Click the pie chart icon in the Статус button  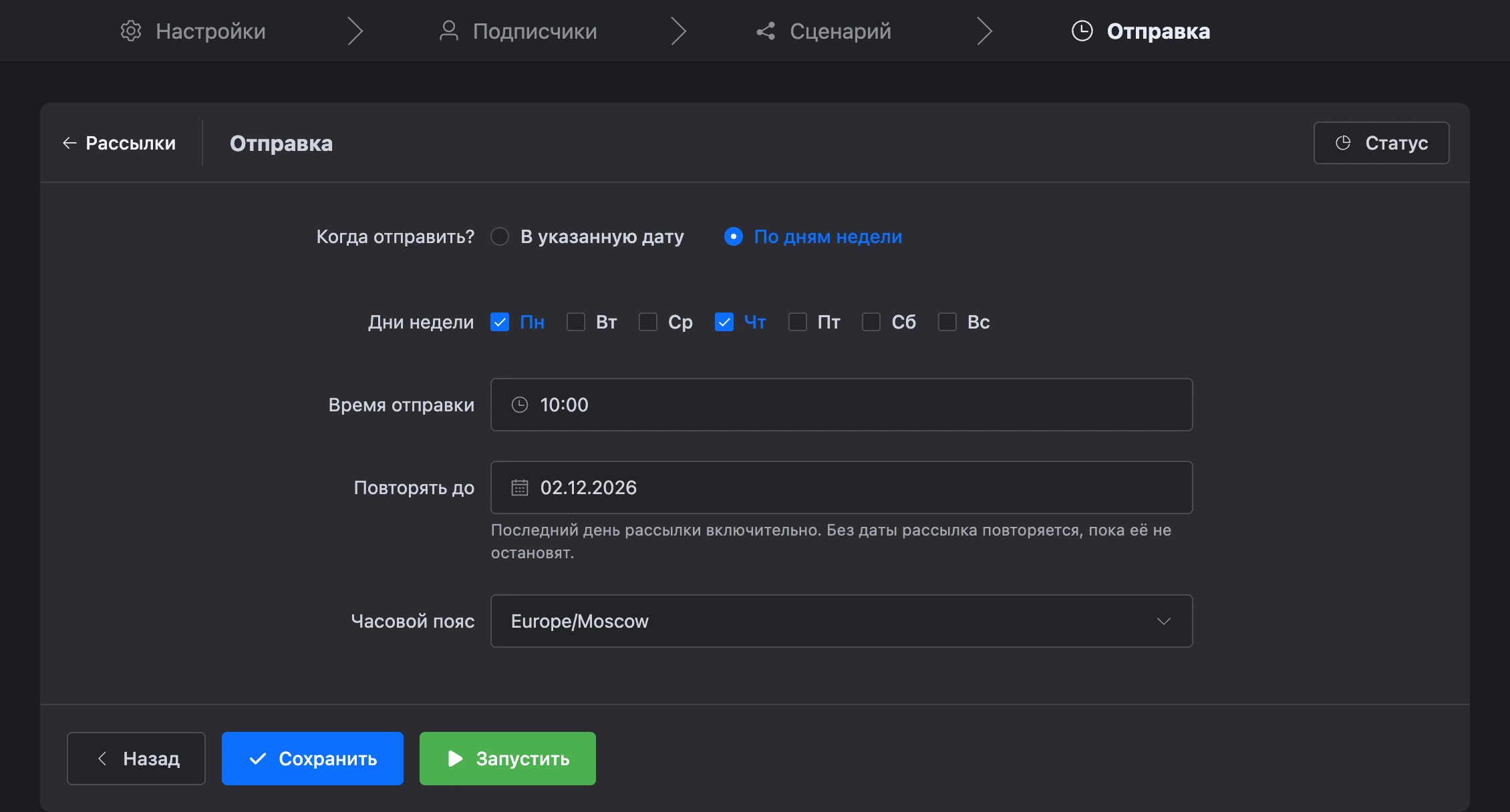click(x=1343, y=143)
